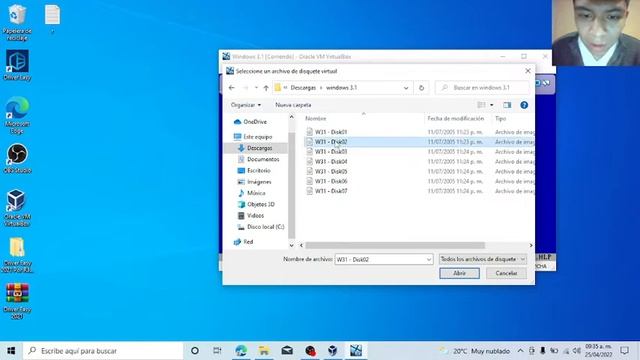Open the recent locations dropdown arrow
Image resolution: width=640 pixels, height=360 pixels.
point(256,88)
